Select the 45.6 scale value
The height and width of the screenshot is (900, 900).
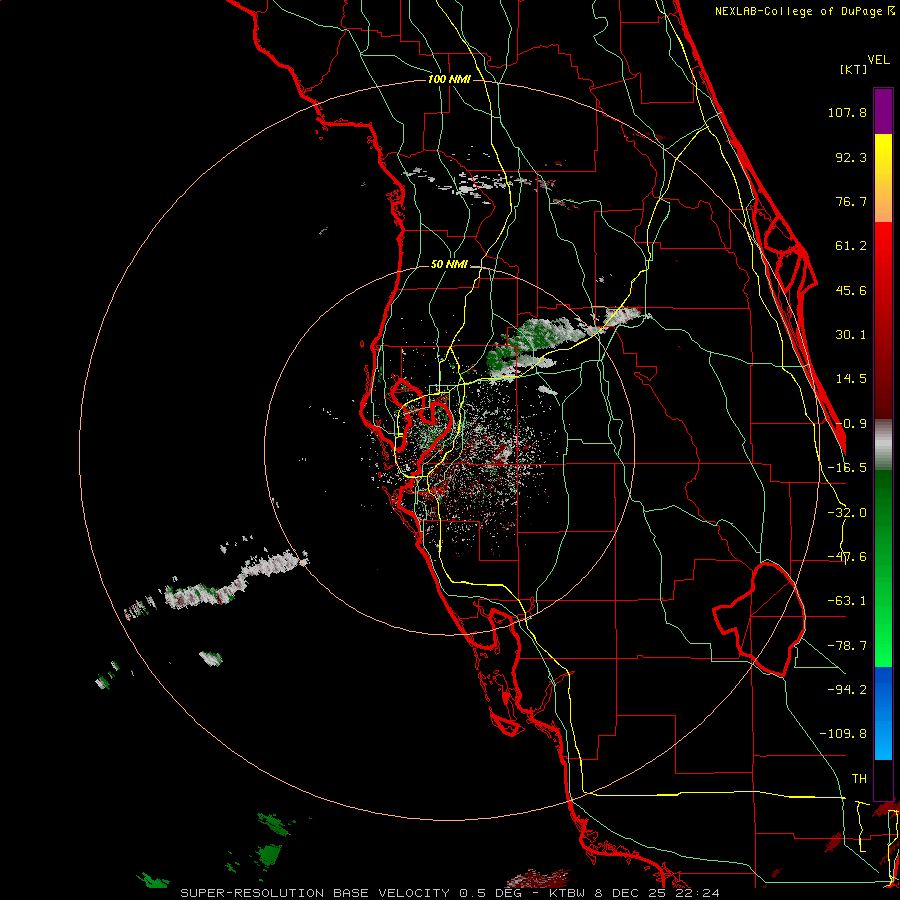click(x=851, y=290)
